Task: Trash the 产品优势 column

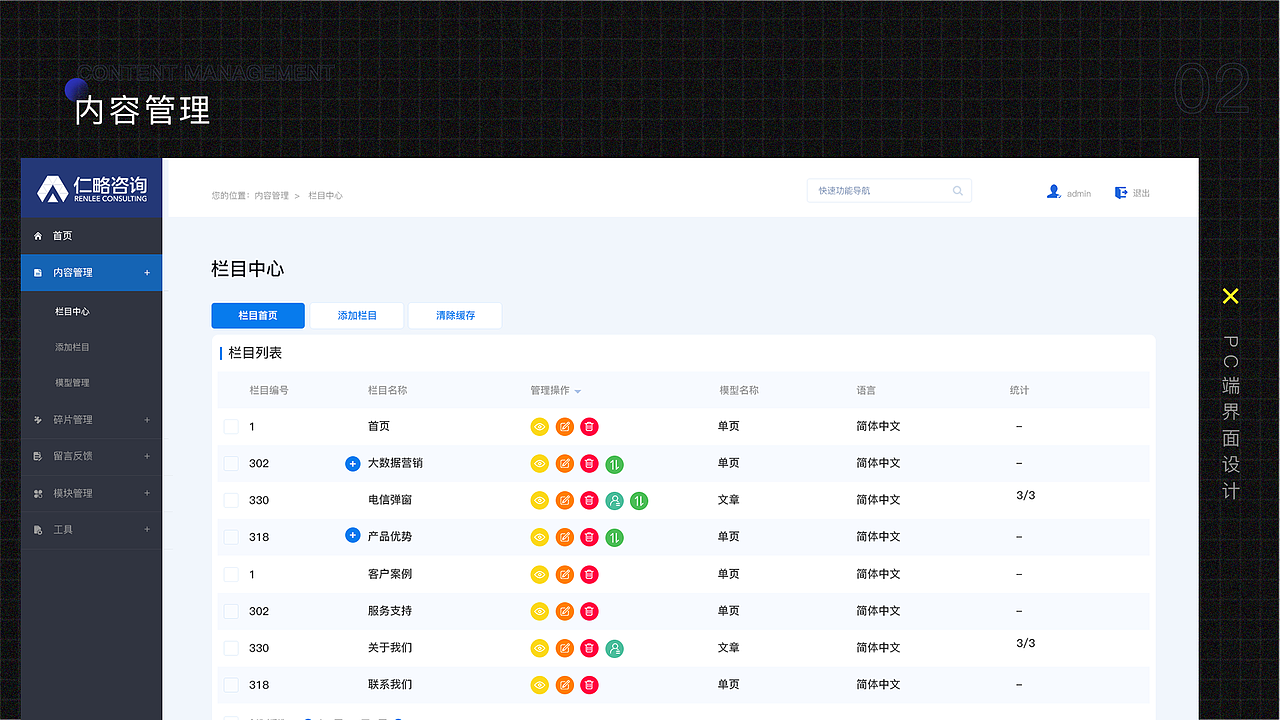Action: tap(590, 538)
